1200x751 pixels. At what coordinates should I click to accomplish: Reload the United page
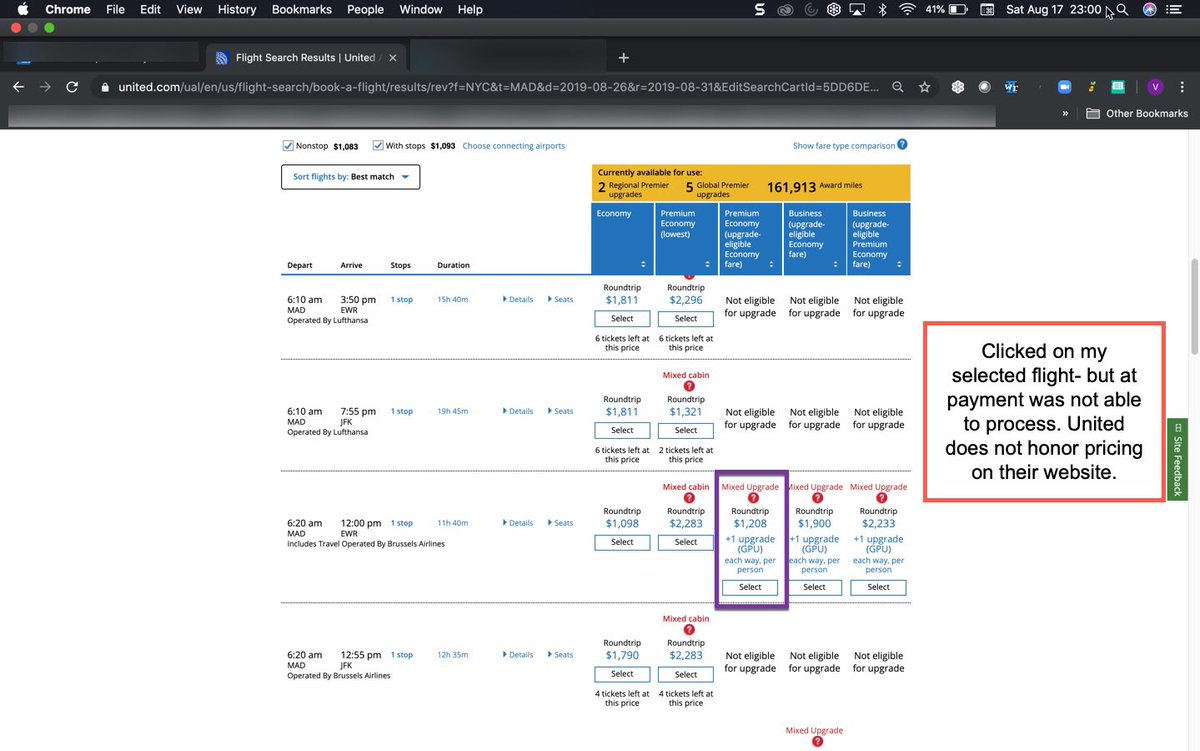click(x=72, y=87)
